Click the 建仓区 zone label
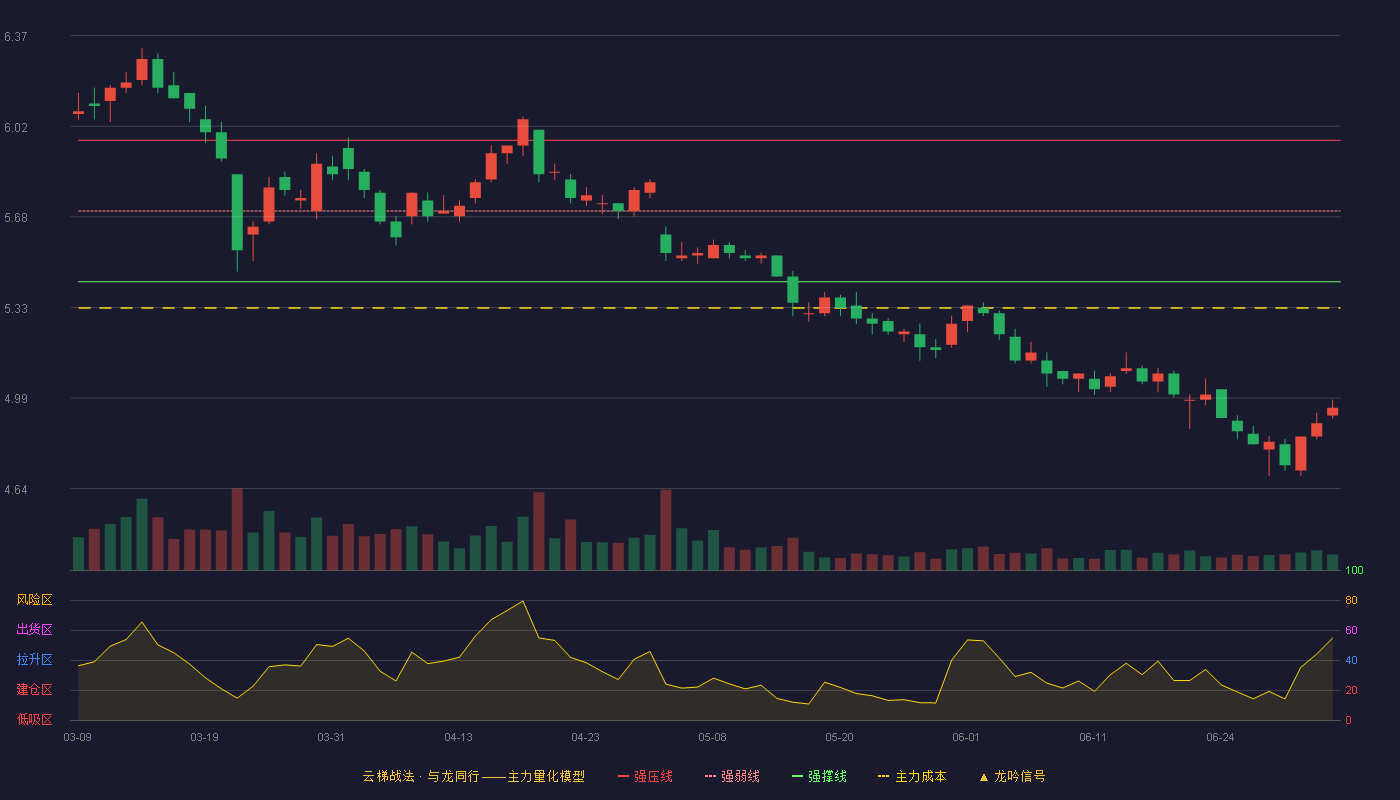1400x800 pixels. point(34,690)
